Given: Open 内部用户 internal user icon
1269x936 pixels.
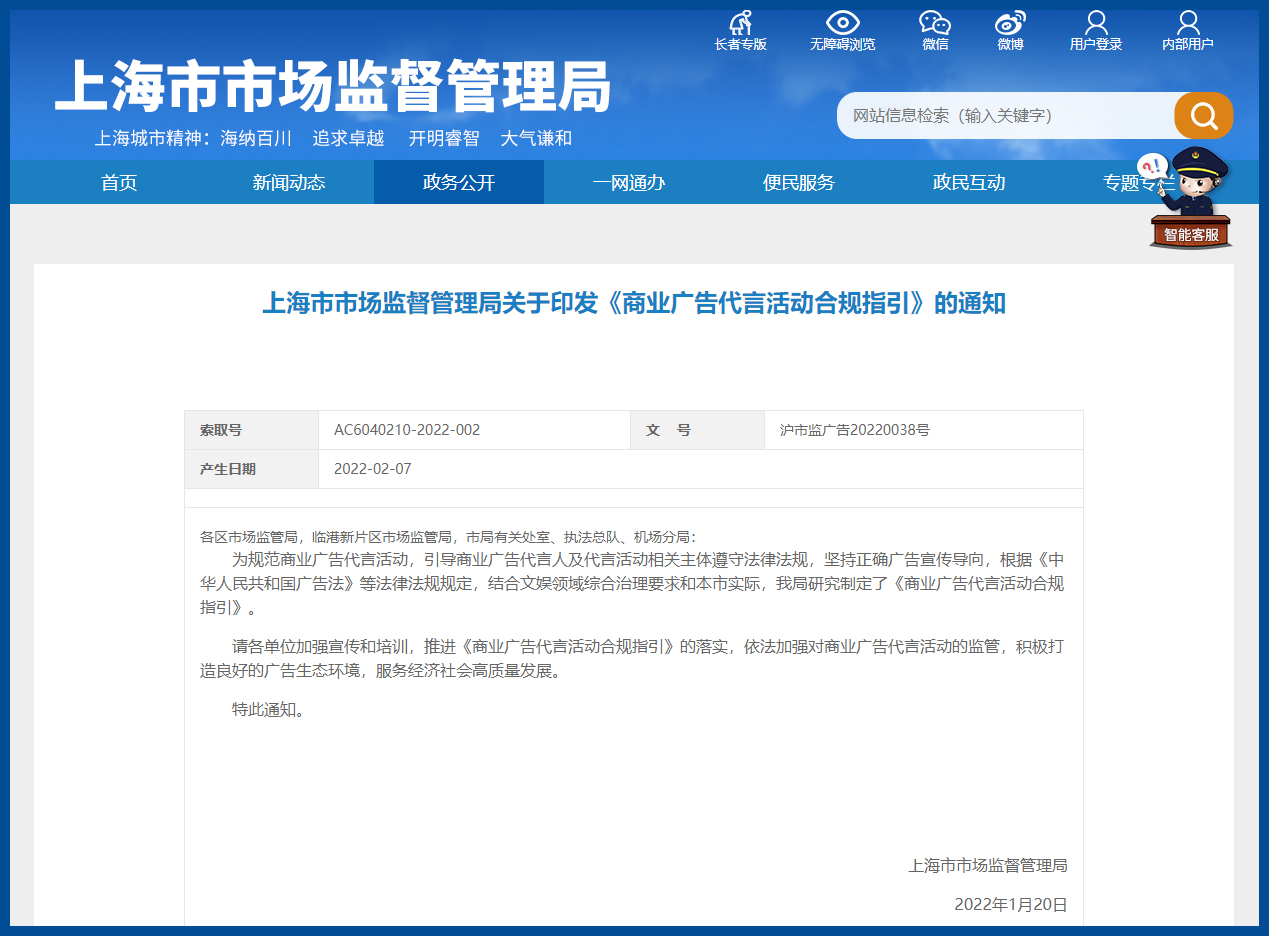Looking at the screenshot, I should coord(1187,23).
